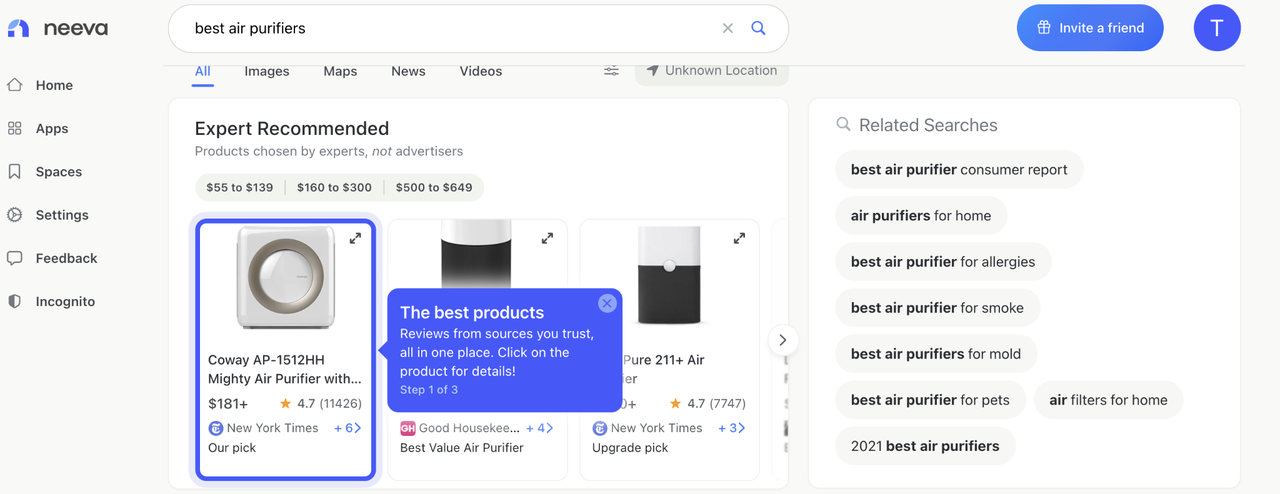Go to Spaces in sidebar
This screenshot has height=494, width=1280.
(x=44, y=171)
